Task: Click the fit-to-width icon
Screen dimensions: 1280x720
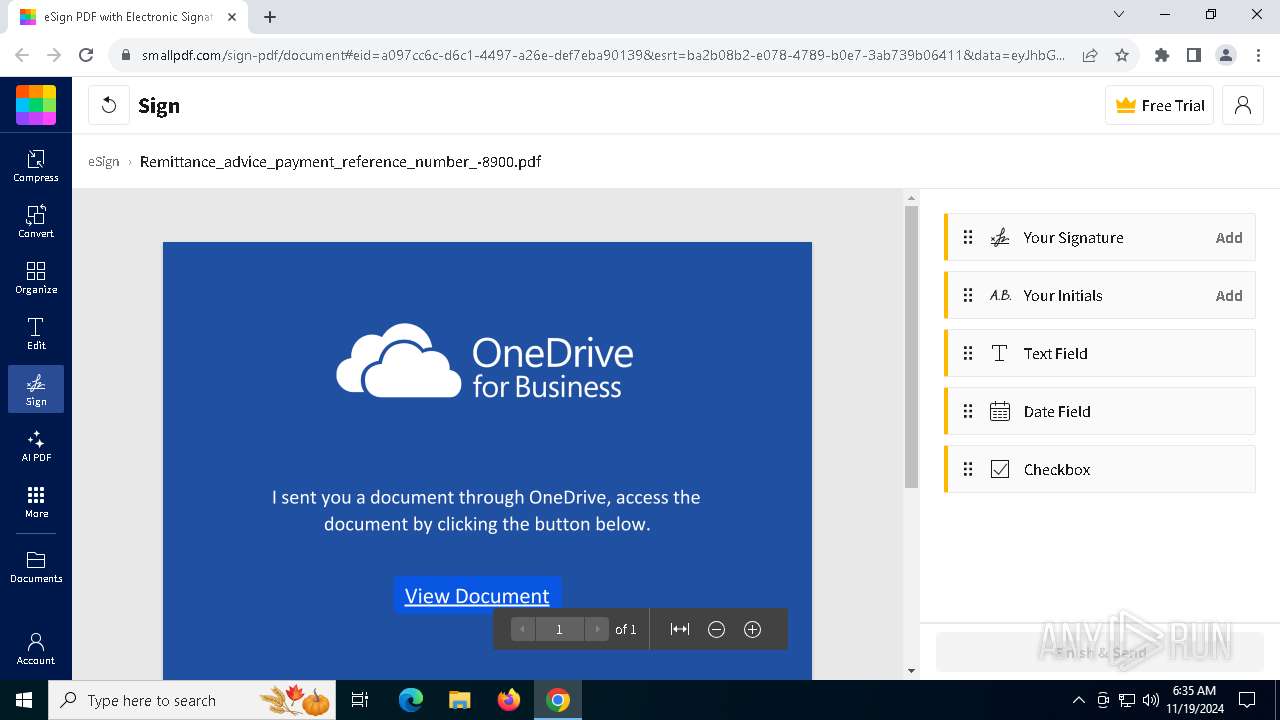Action: (x=680, y=629)
